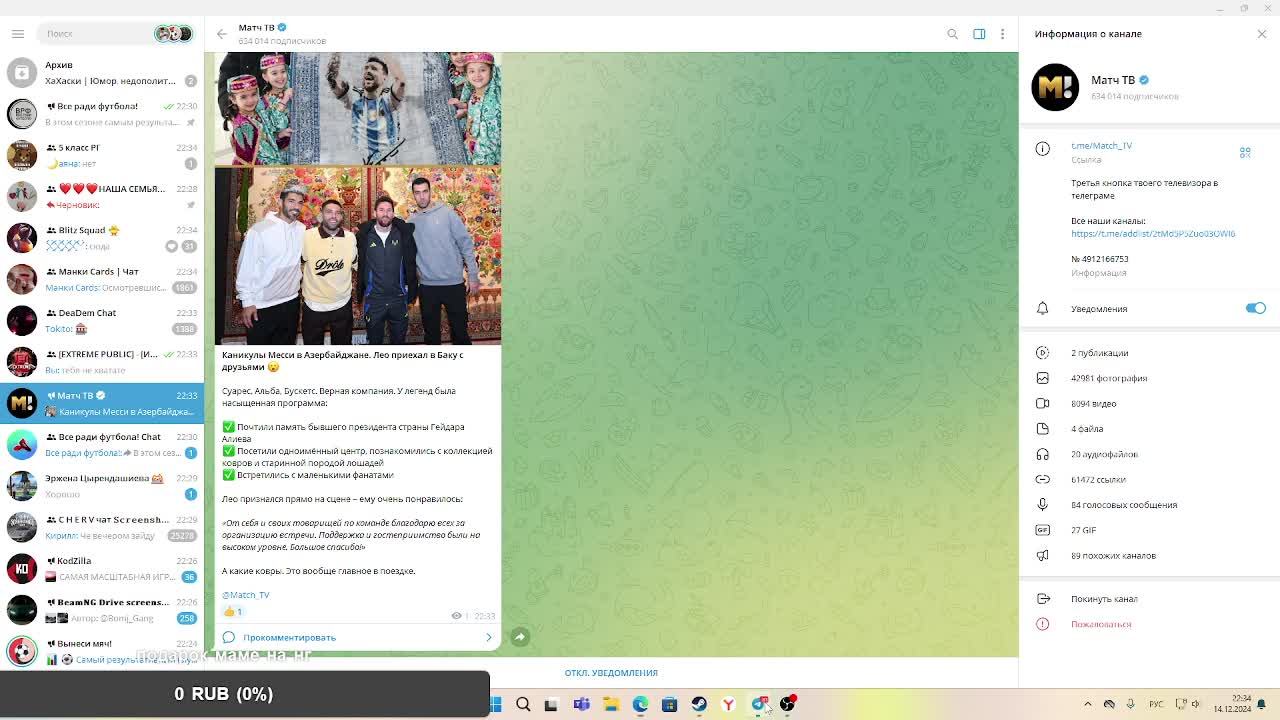Click the Откл. уведомления button

(x=611, y=673)
